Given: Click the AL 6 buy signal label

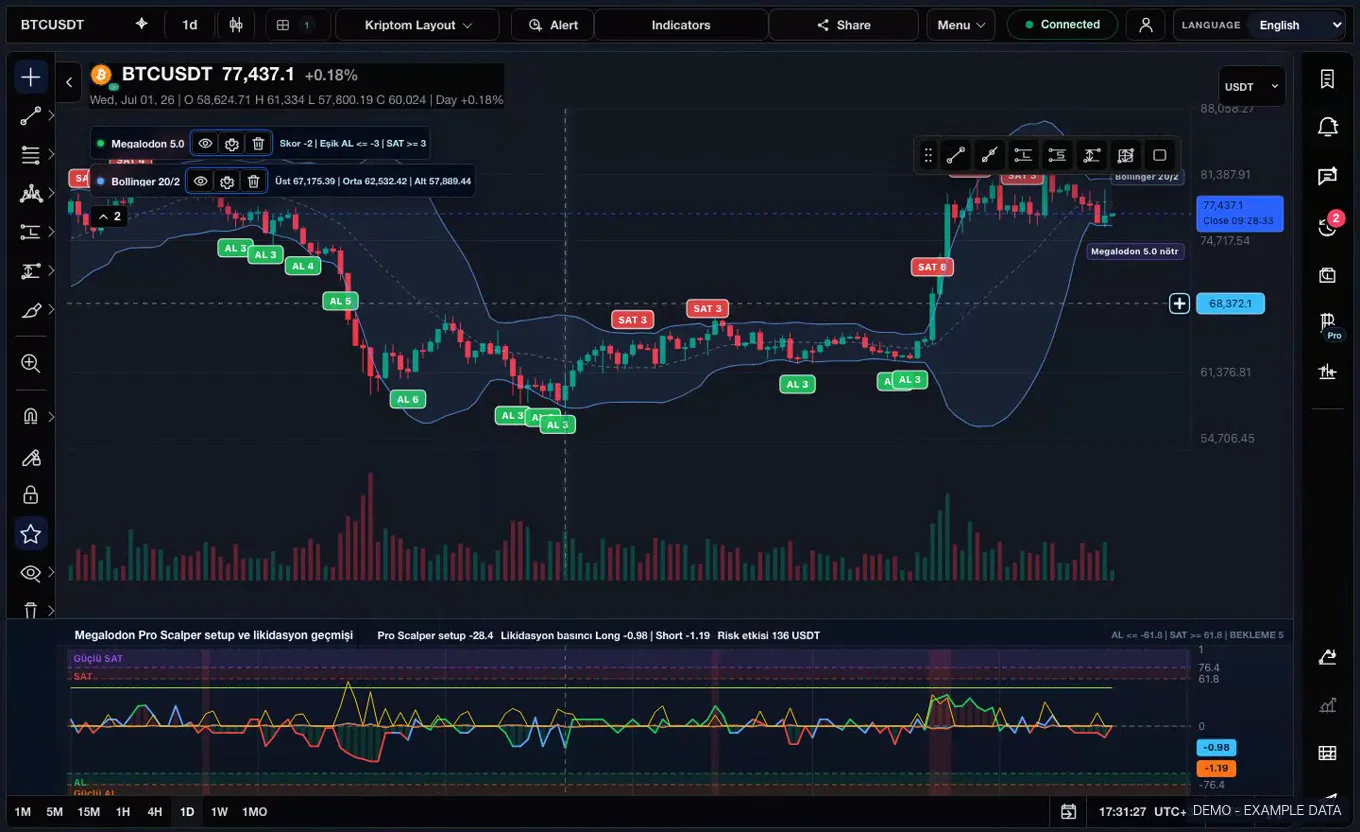Looking at the screenshot, I should click(408, 399).
